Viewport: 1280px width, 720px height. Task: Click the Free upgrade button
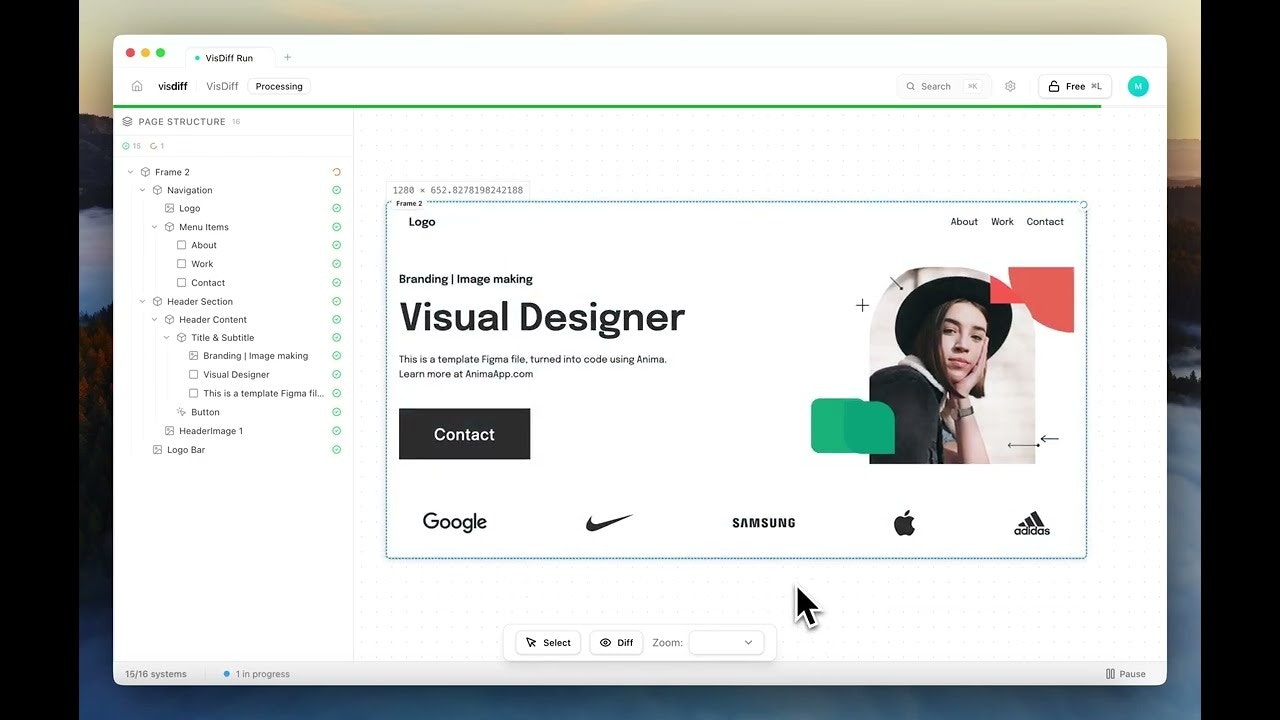click(1074, 86)
